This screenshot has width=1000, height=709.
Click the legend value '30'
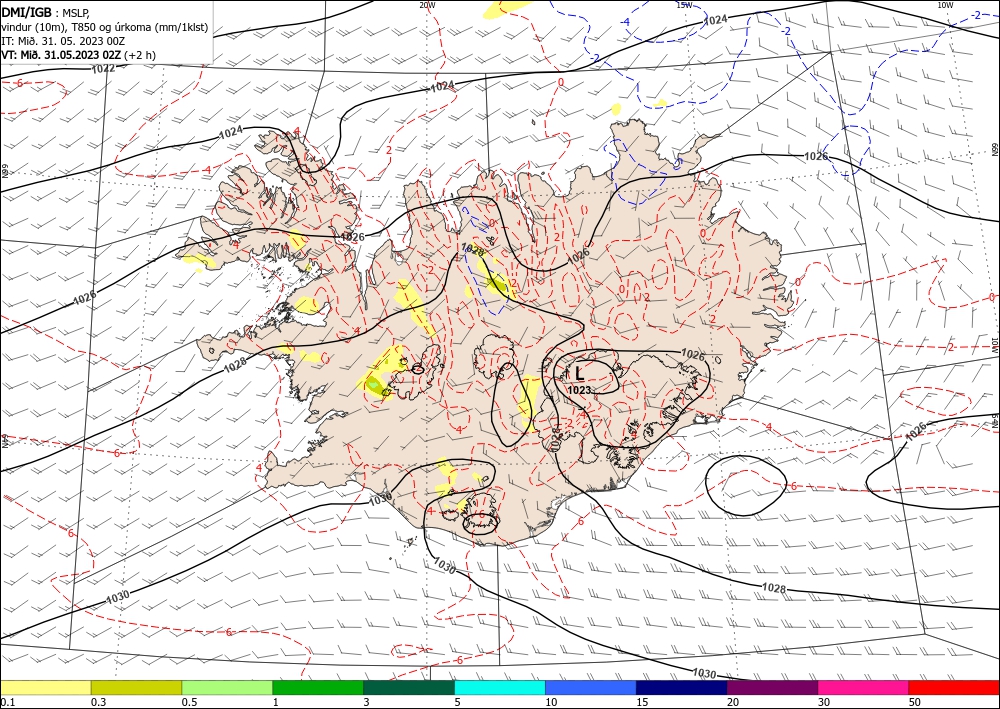coord(824,702)
